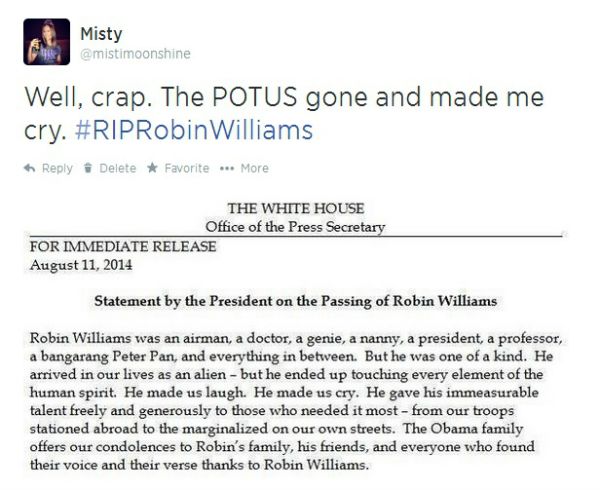The width and height of the screenshot is (600, 490).
Task: Click the 'FOR IMMEDIATE RELEASE' line
Action: (x=123, y=246)
